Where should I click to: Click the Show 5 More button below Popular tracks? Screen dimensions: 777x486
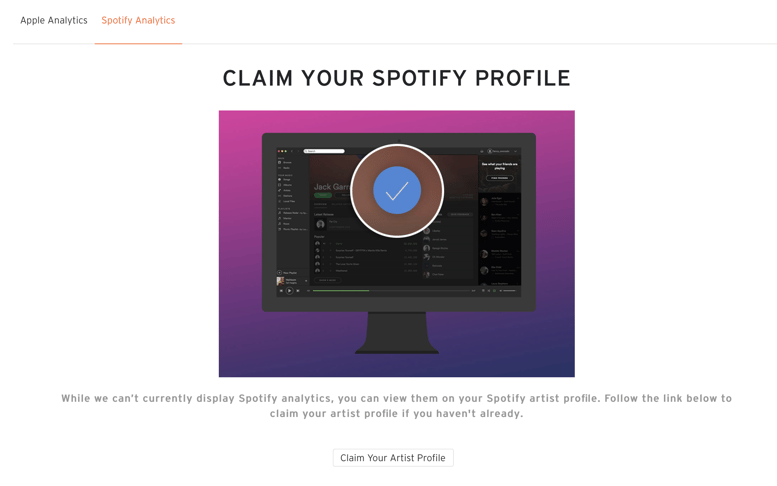328,280
